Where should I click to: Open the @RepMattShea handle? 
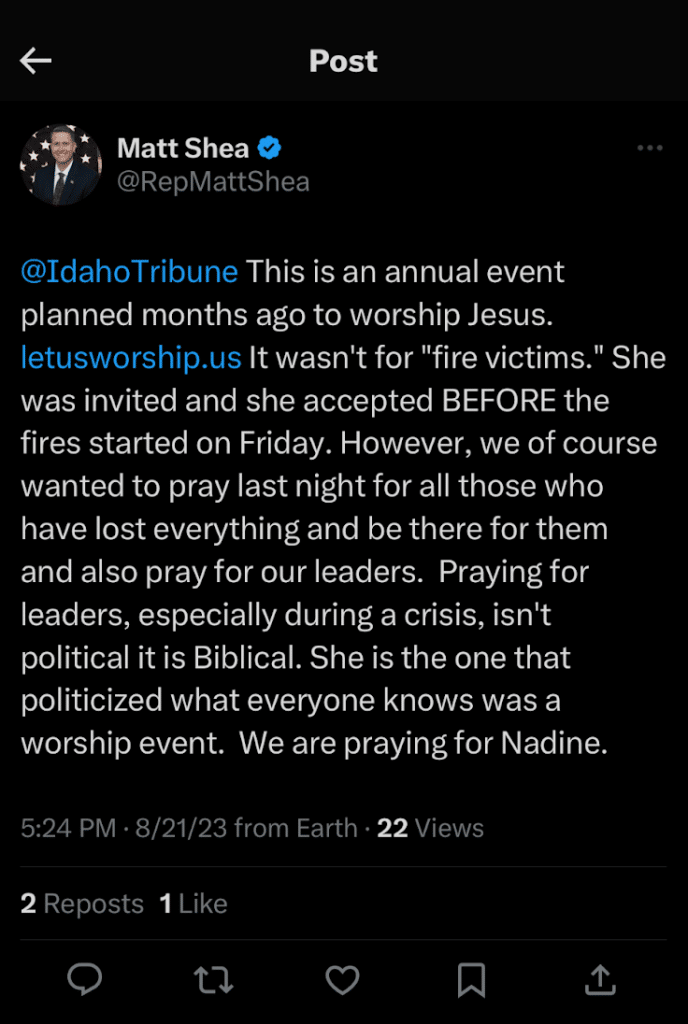pos(213,181)
